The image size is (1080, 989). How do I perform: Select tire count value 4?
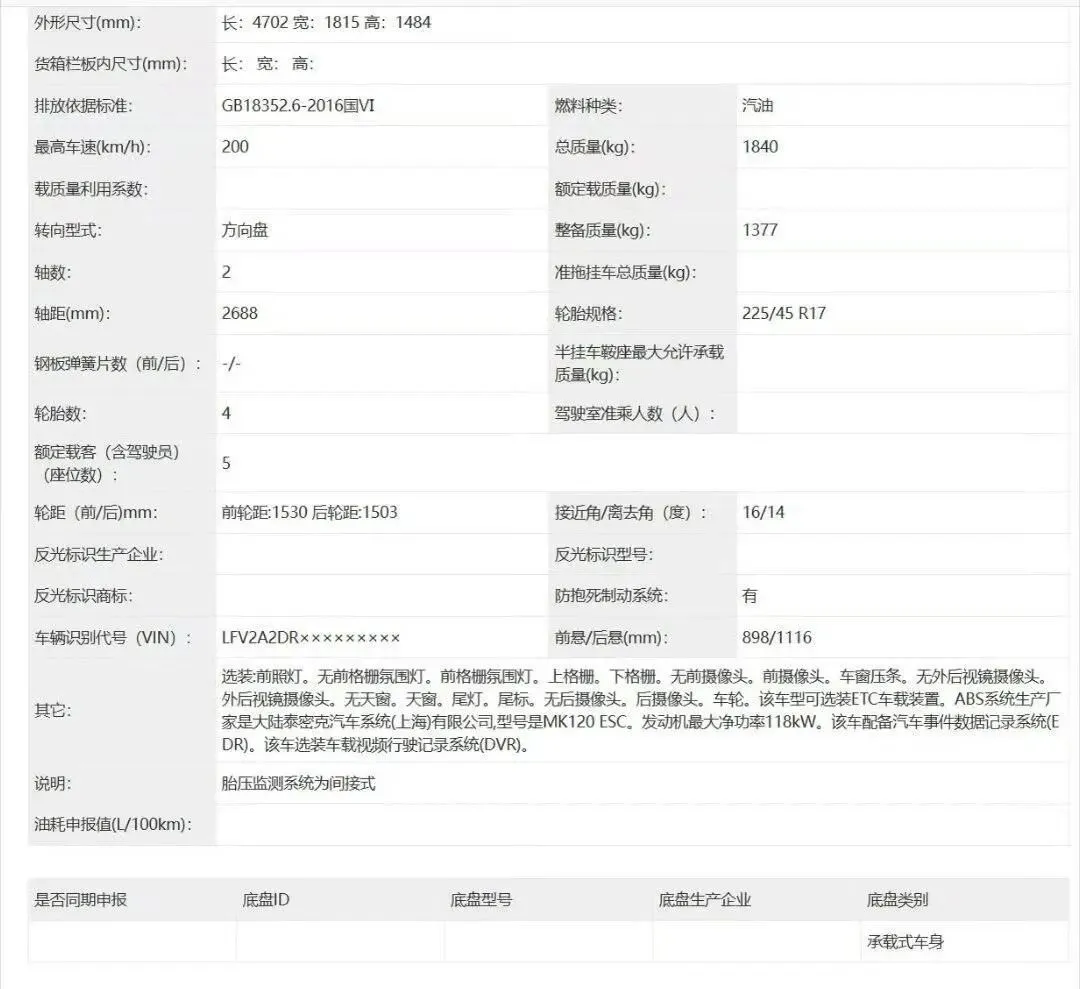tap(226, 413)
